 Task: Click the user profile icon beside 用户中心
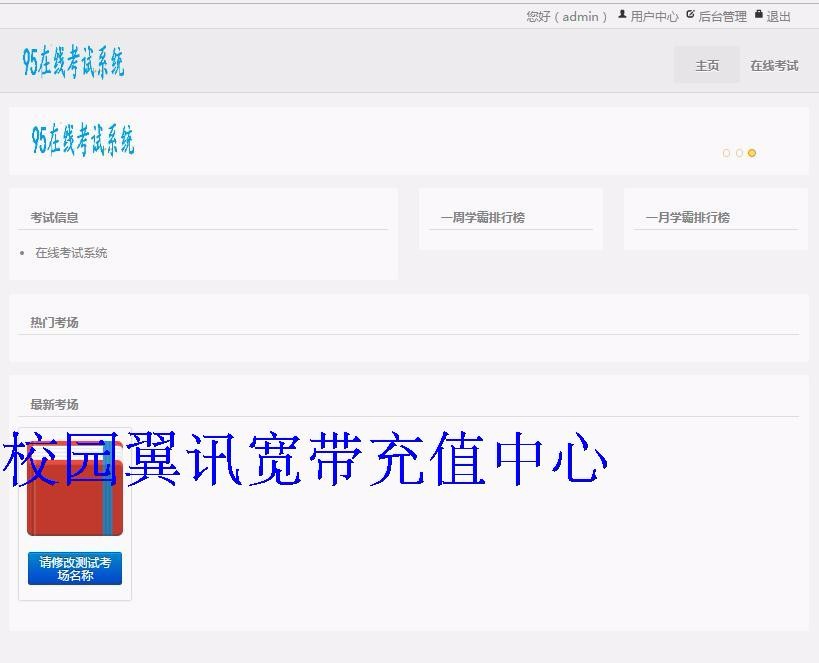click(x=621, y=15)
